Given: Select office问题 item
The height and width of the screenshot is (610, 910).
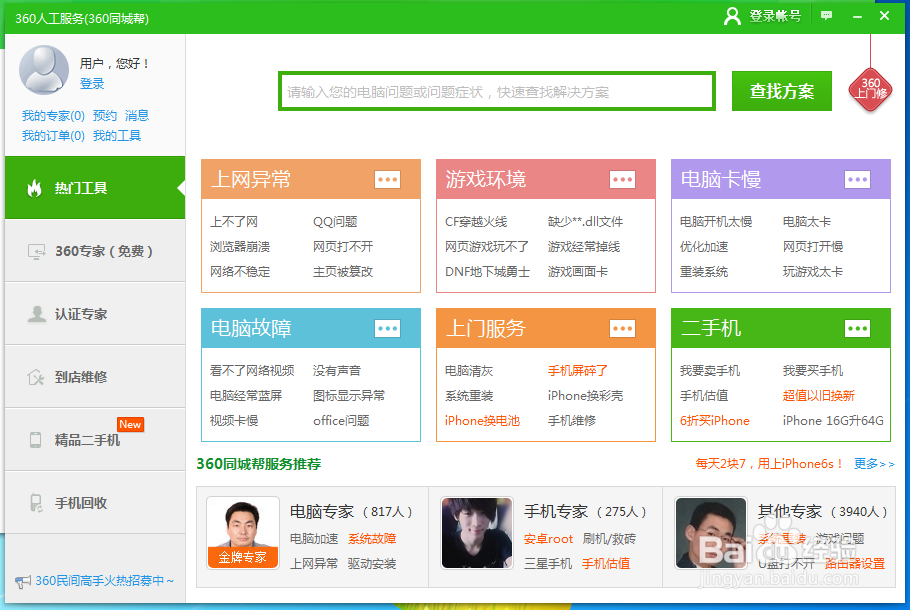Looking at the screenshot, I should pyautogui.click(x=341, y=420).
